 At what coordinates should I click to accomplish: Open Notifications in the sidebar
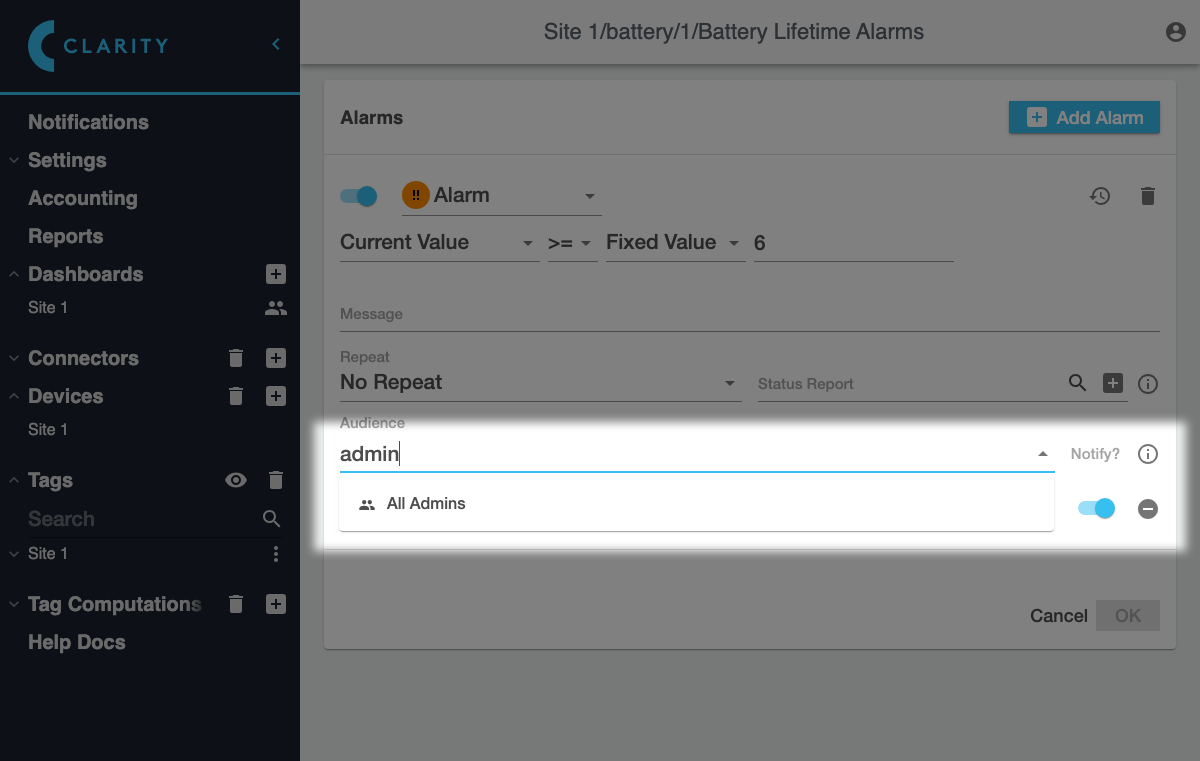point(88,122)
